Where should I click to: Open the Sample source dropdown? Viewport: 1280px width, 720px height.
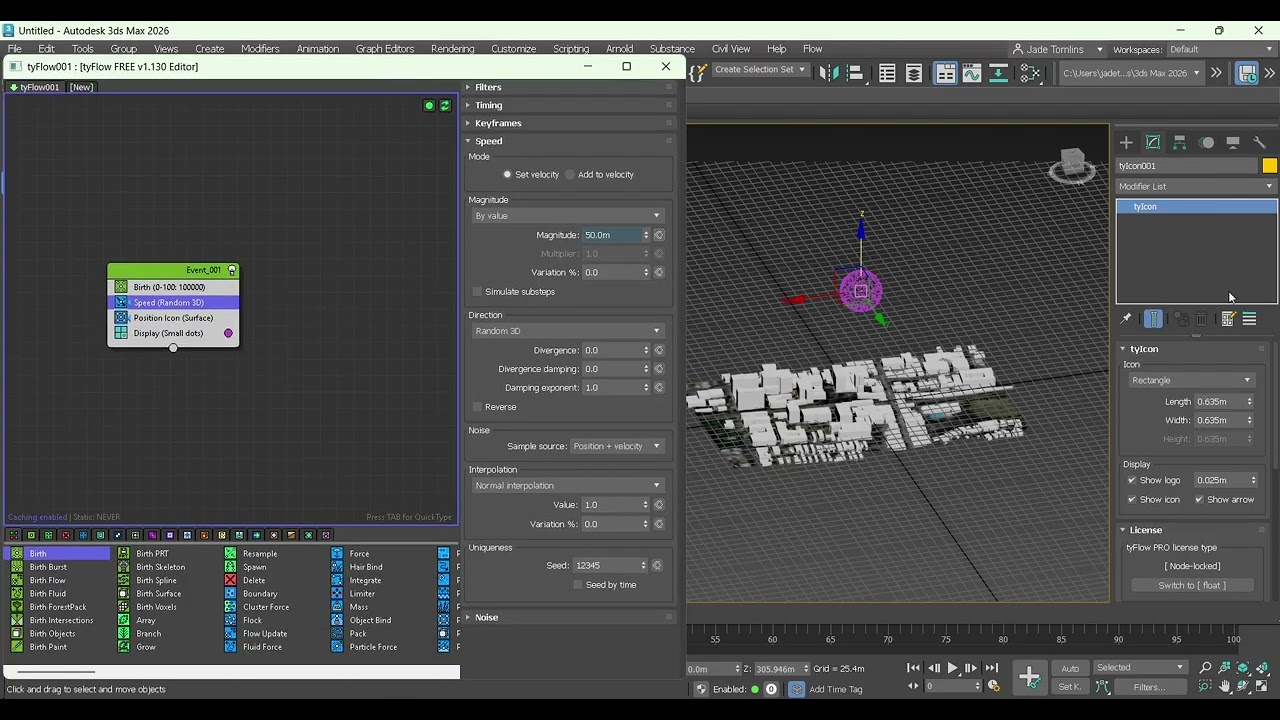[x=616, y=447]
